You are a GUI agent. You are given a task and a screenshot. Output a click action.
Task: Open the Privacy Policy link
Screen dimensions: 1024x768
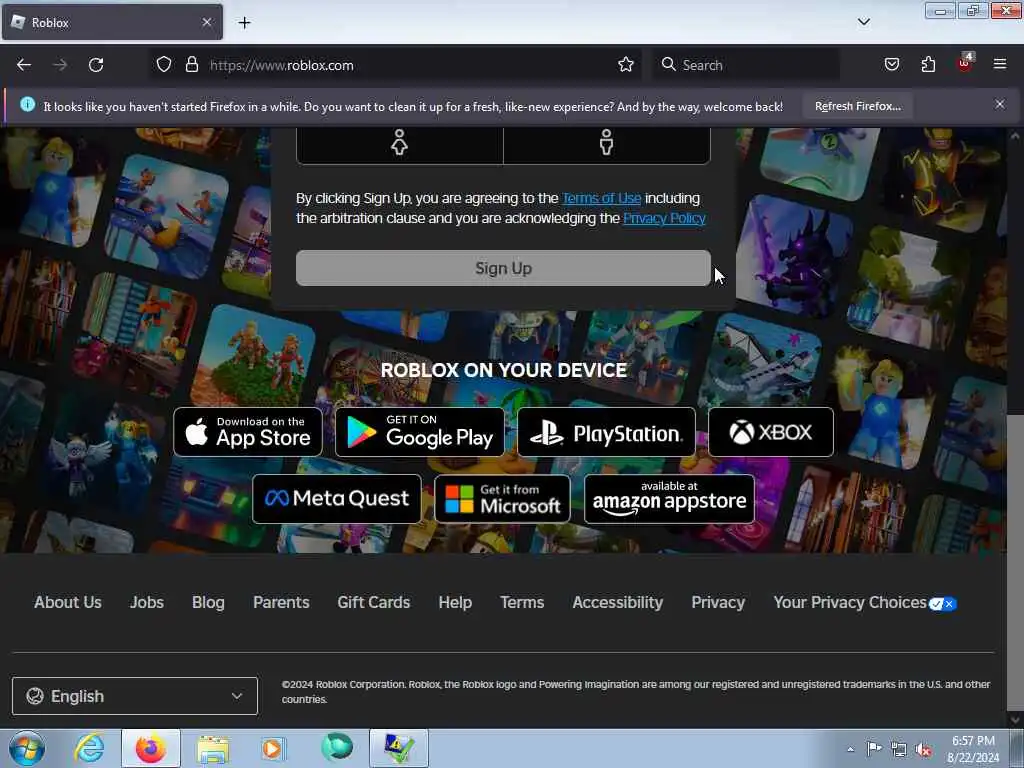[x=664, y=218]
